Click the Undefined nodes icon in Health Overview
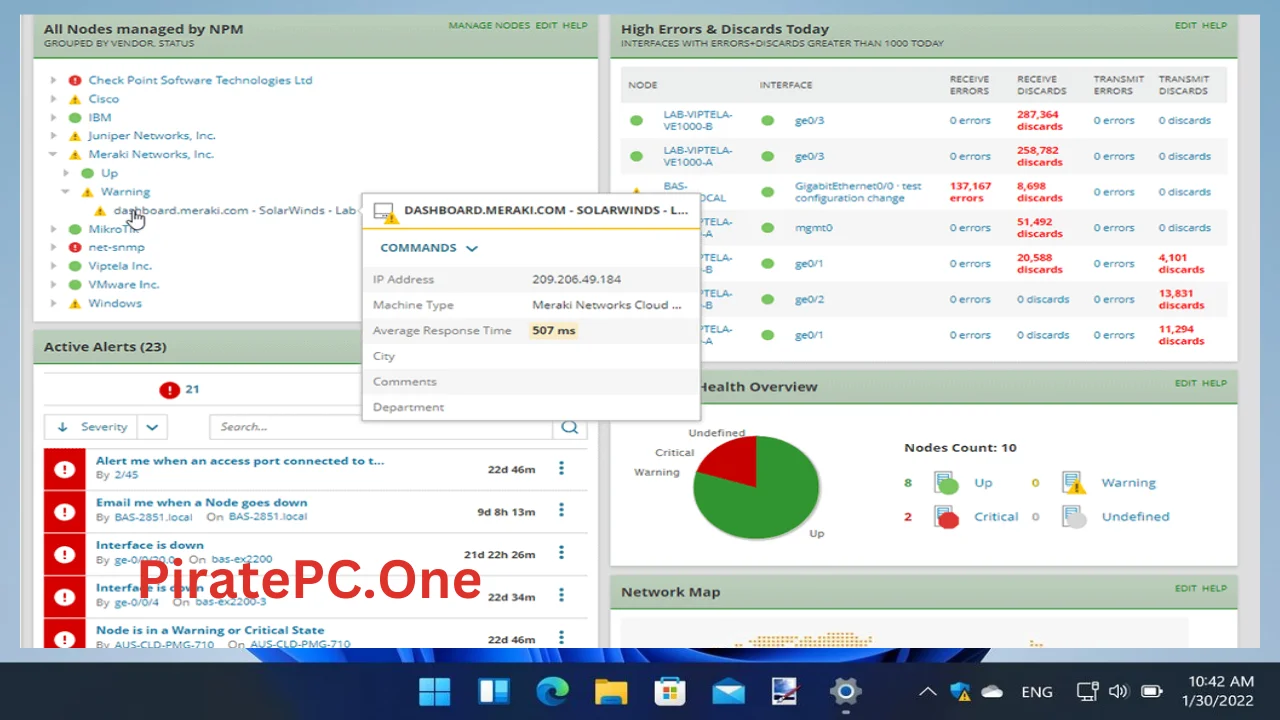1280x720 pixels. (x=1073, y=517)
